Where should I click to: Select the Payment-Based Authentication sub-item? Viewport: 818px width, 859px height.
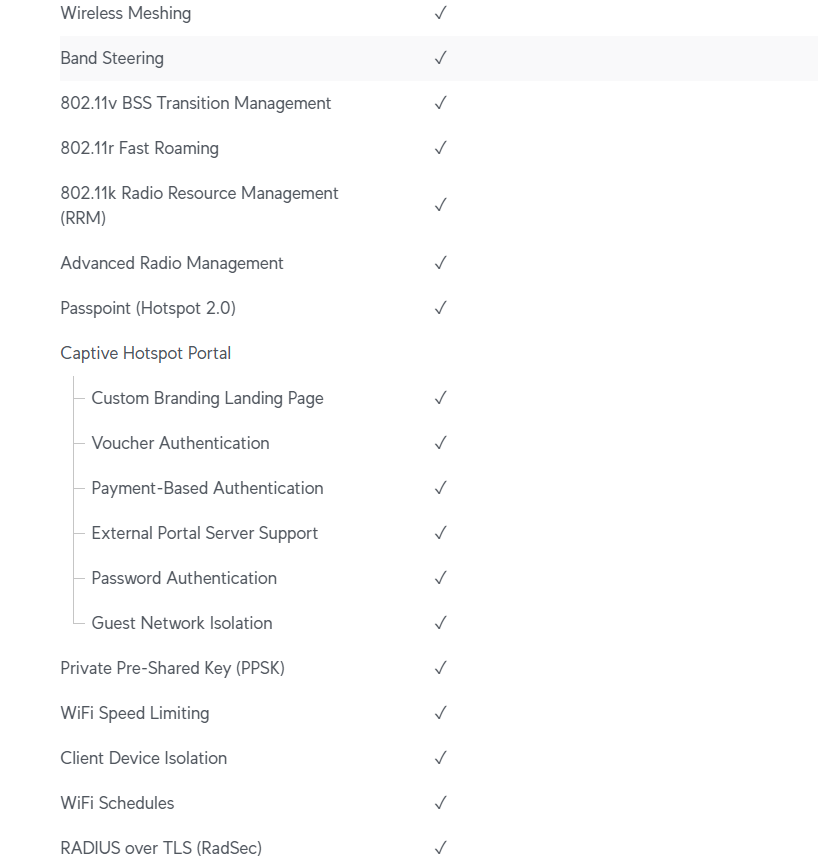pos(207,488)
